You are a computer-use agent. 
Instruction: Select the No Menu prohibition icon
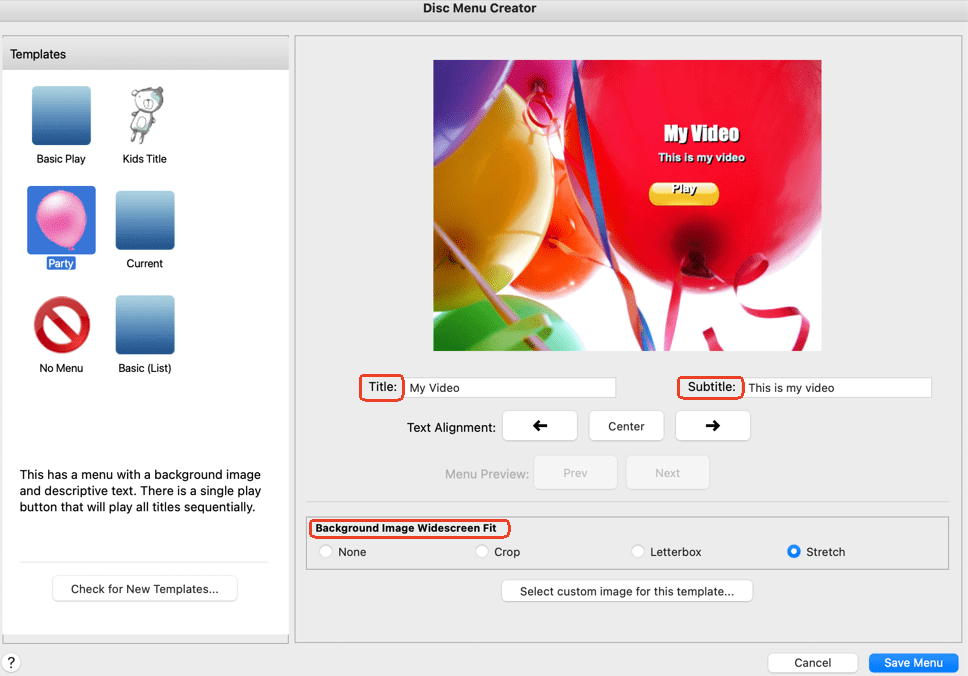[61, 325]
